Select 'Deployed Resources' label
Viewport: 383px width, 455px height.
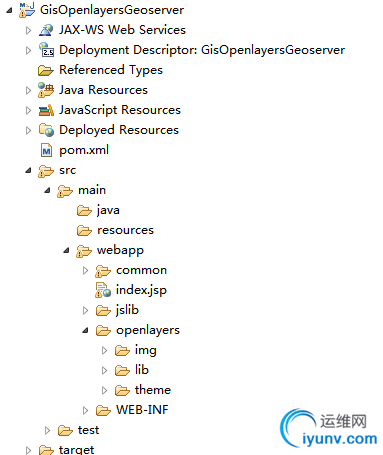tap(119, 130)
